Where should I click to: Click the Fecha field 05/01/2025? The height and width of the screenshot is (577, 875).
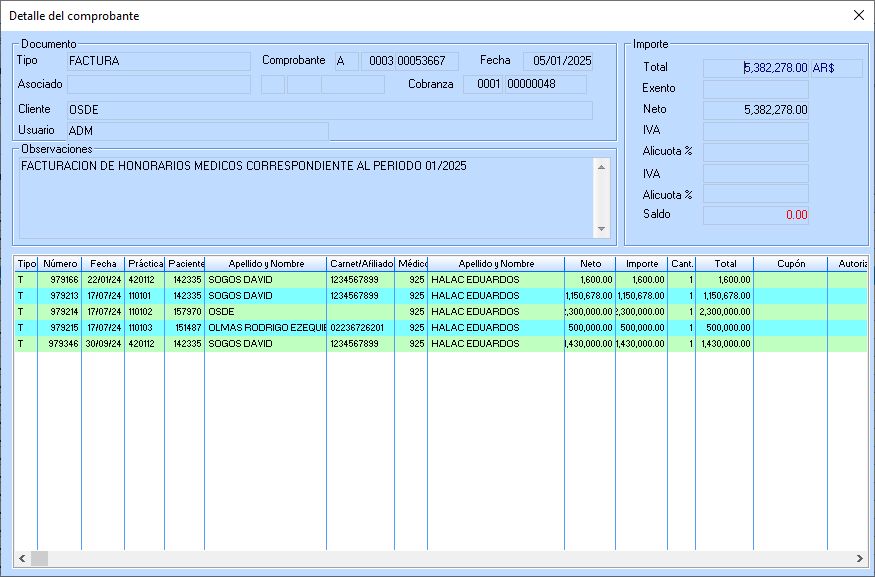tap(558, 61)
